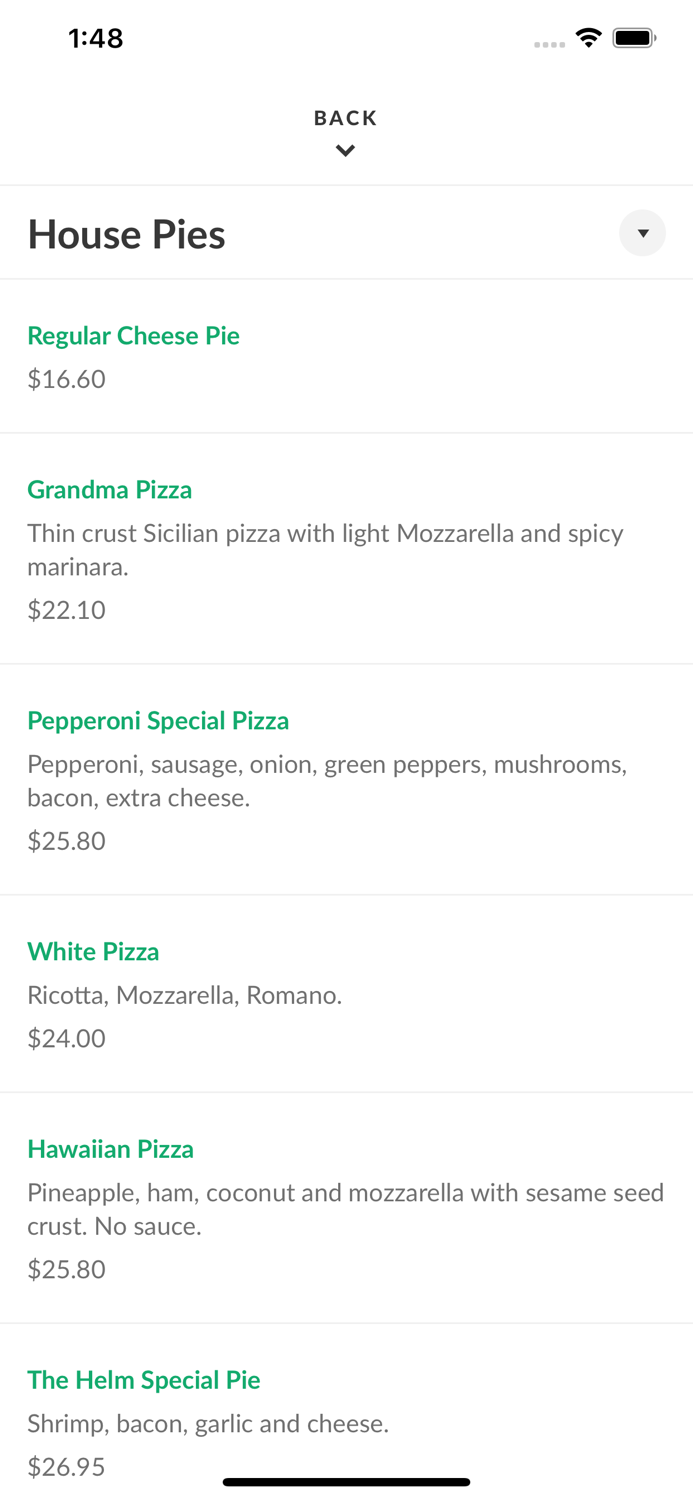Tap the House Pies section header
The width and height of the screenshot is (693, 1500).
127,234
